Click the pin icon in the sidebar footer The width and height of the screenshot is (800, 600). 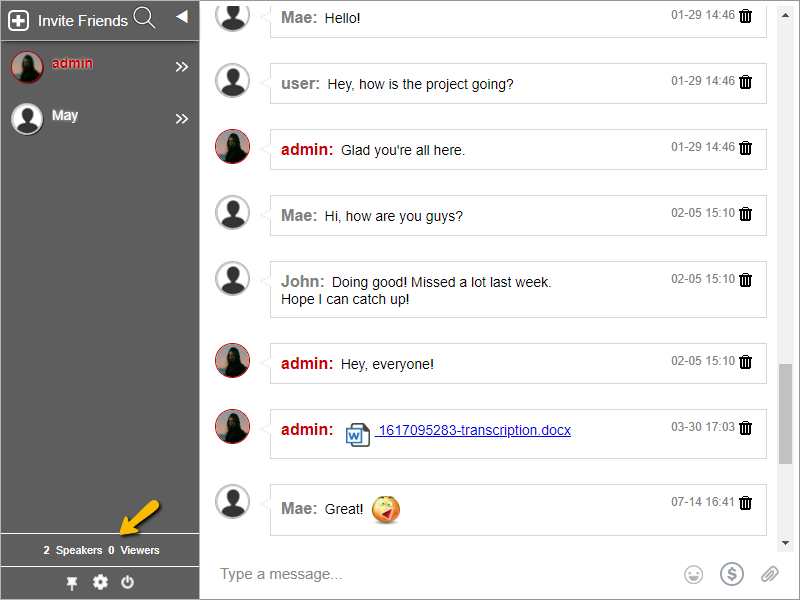[72, 583]
